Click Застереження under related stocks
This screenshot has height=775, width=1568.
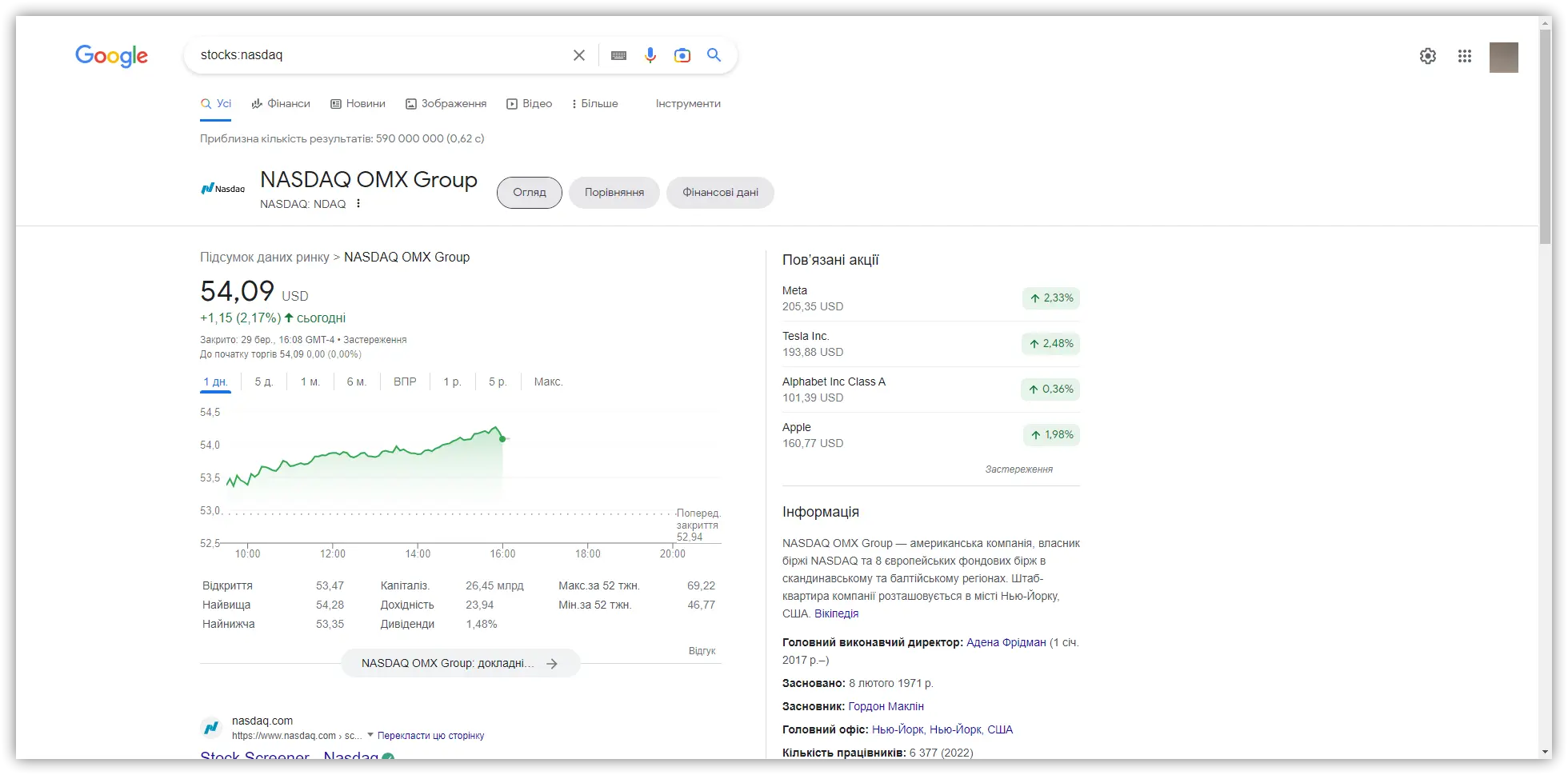1018,469
